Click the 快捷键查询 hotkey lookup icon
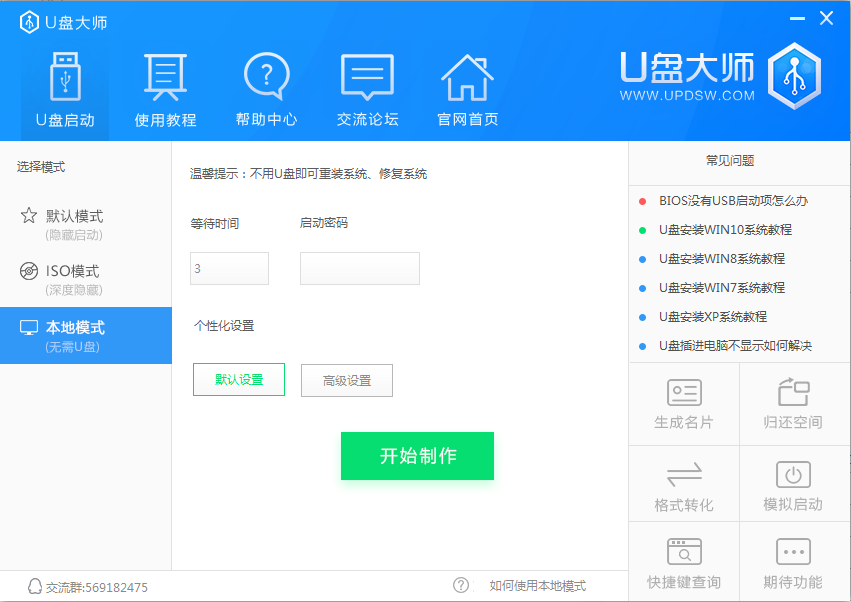This screenshot has height=602, width=851. coord(684,552)
